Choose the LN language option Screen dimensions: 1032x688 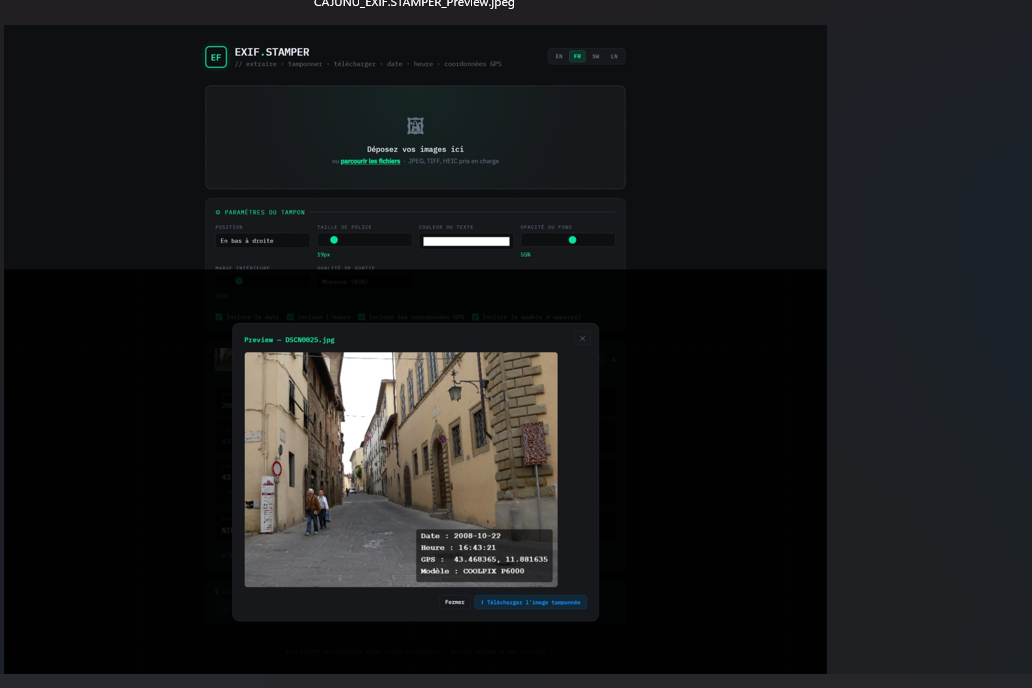click(x=614, y=57)
